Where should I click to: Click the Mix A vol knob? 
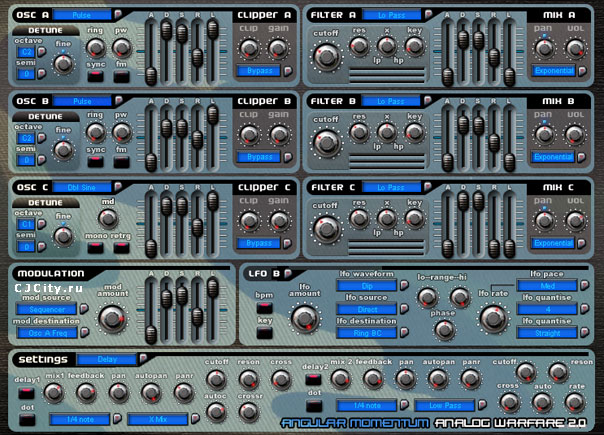pyautogui.click(x=575, y=49)
